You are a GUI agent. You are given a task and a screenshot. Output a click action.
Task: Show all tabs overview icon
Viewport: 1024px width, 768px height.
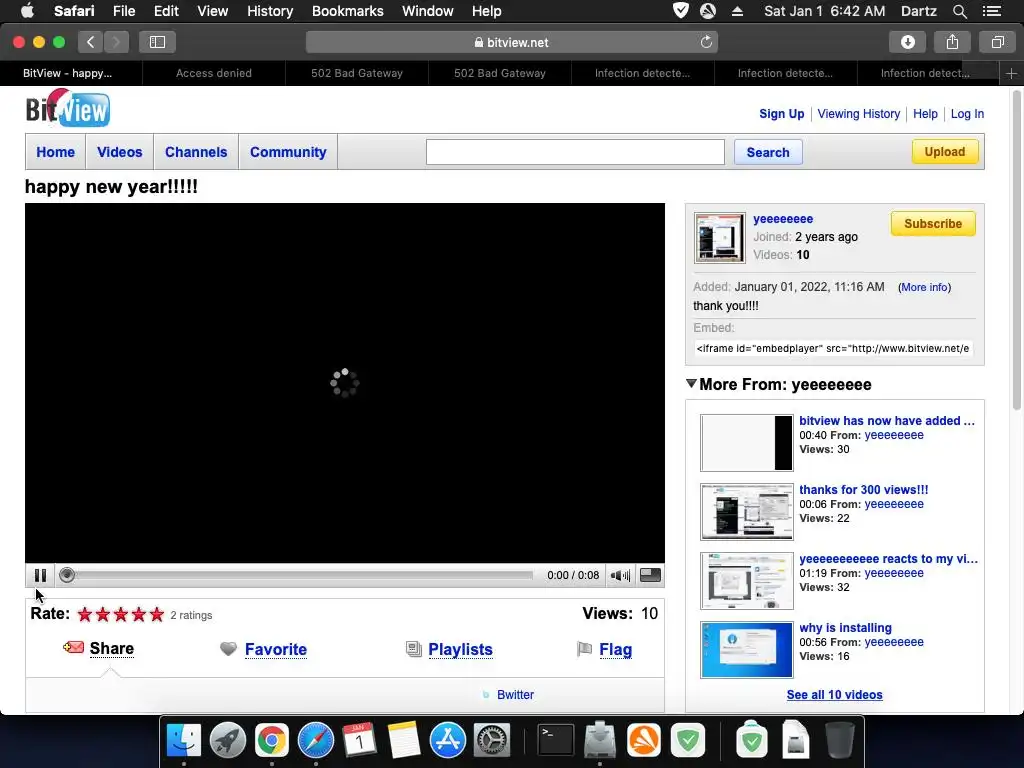tap(997, 42)
